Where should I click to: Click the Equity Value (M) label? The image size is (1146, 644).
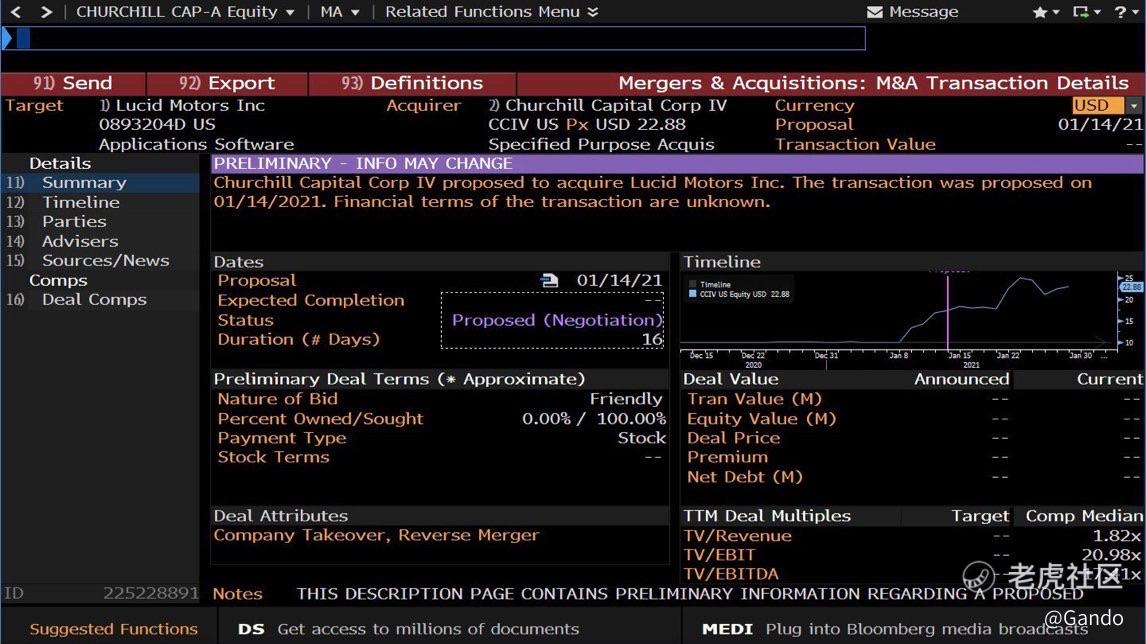click(x=762, y=419)
